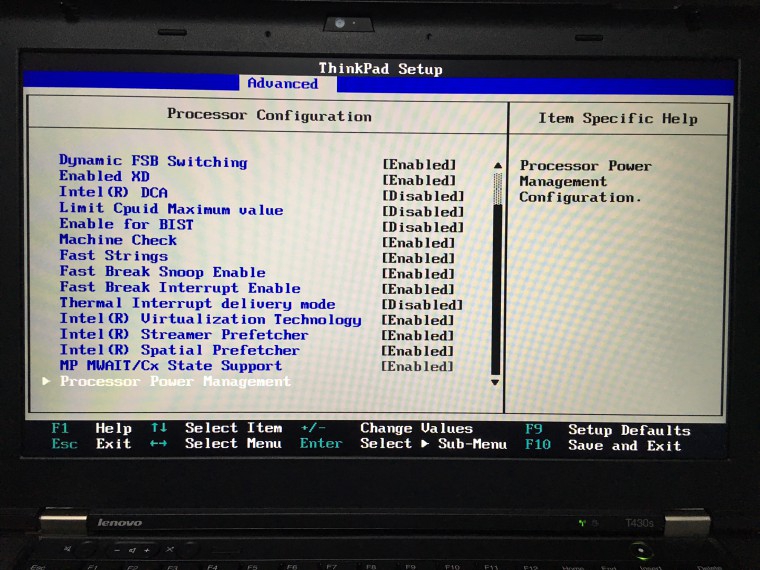Change Thermal Interrupt delivery mode value
This screenshot has height=570, width=760.
(x=422, y=304)
